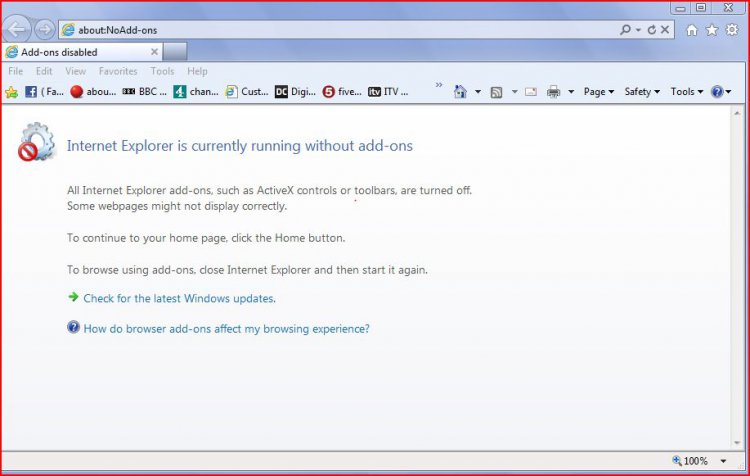This screenshot has width=750, height=476.
Task: Open the Safety dropdown menu
Action: (642, 92)
